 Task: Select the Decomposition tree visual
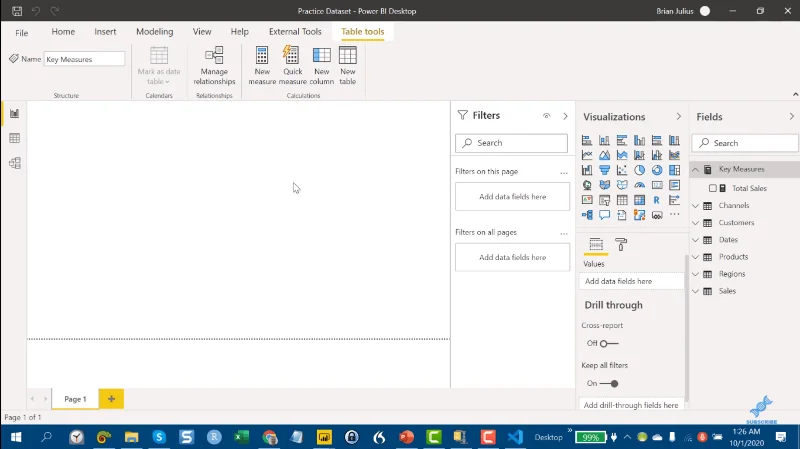(x=587, y=215)
